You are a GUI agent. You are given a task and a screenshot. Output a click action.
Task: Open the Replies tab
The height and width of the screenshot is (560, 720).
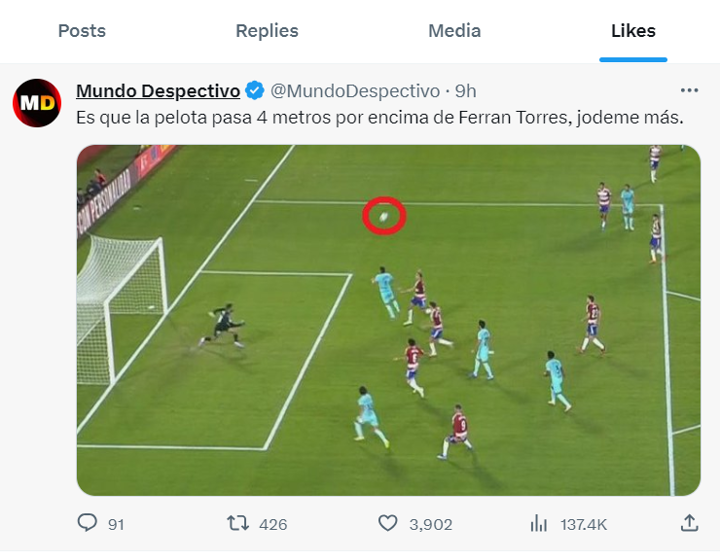click(267, 31)
